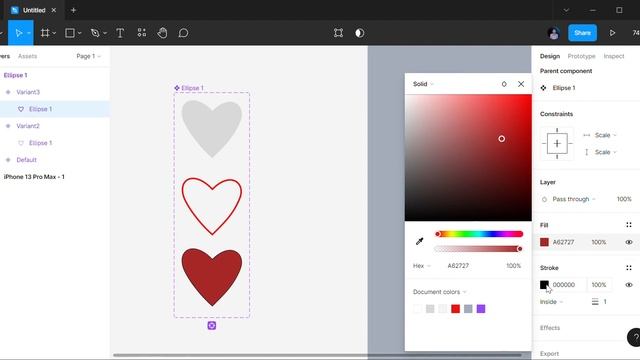Viewport: 640px width, 360px height.
Task: Close the color picker panel
Action: 521,84
